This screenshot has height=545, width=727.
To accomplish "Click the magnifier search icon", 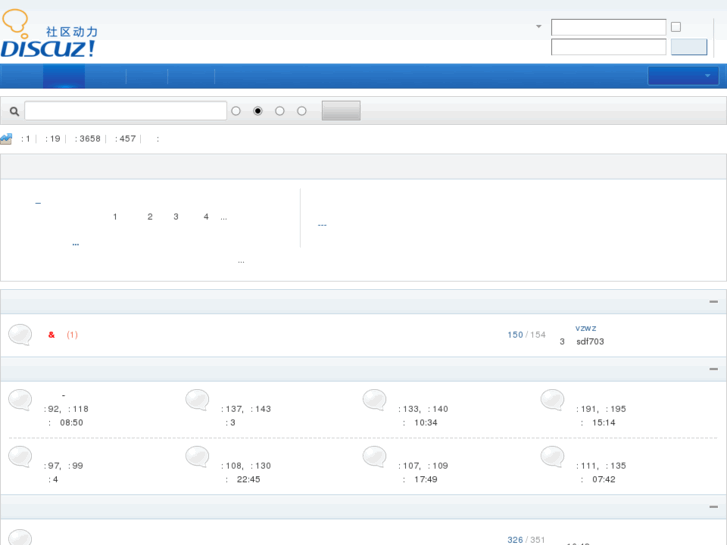I will tap(14, 111).
